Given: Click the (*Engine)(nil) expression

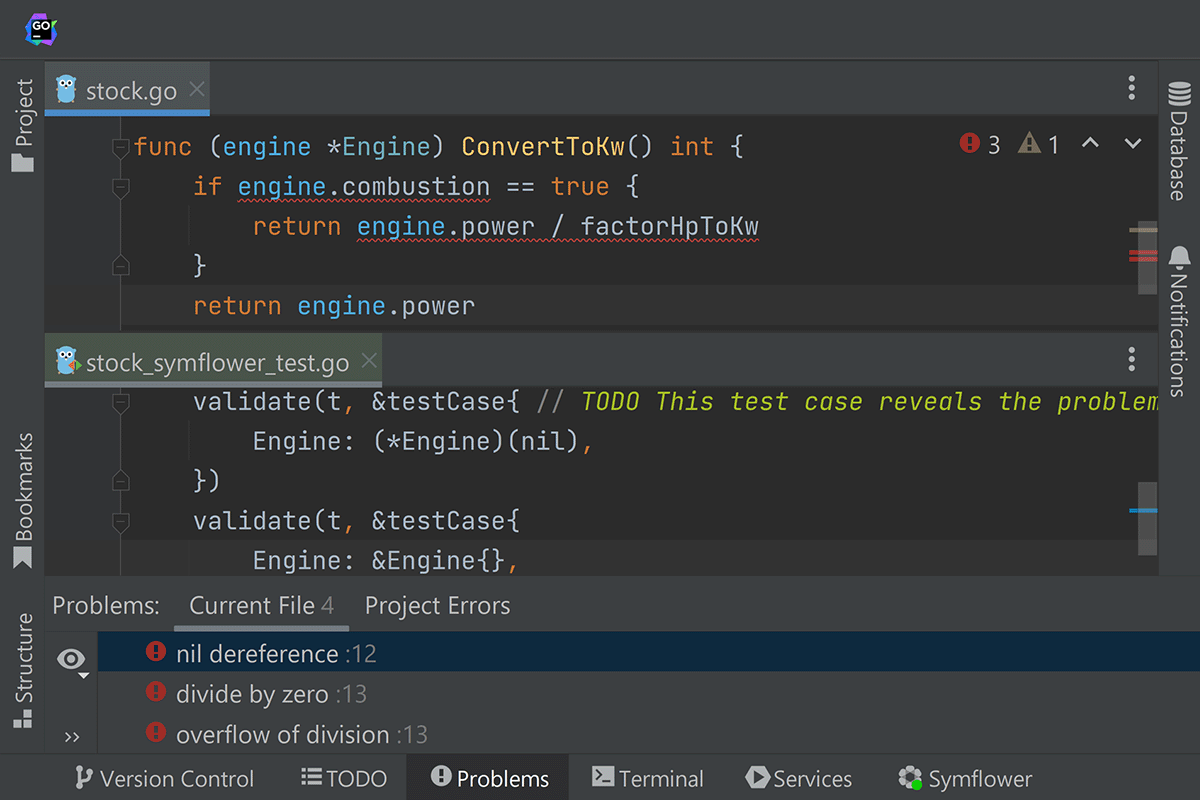Looking at the screenshot, I should click(x=476, y=441).
